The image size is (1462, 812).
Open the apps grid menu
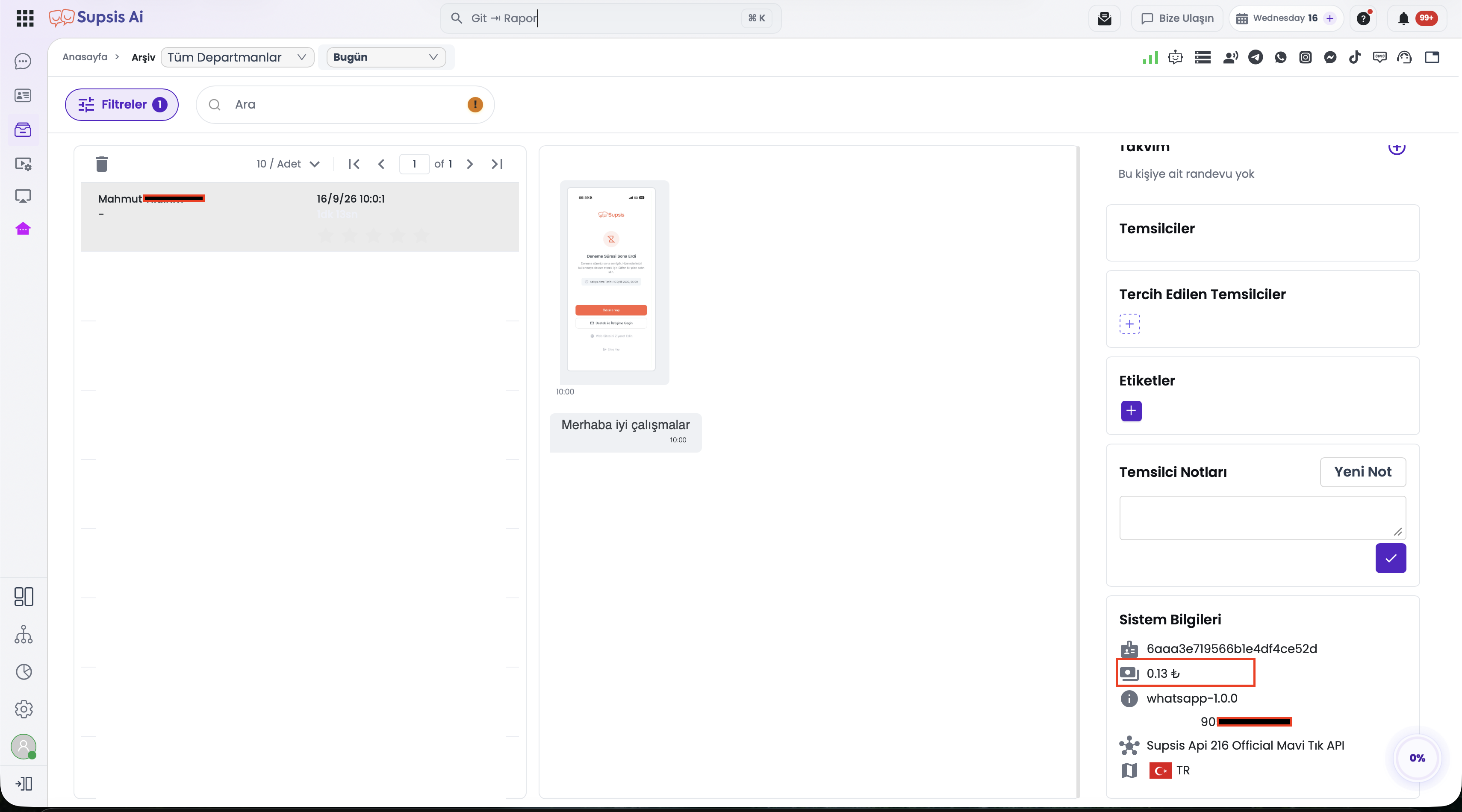point(25,18)
